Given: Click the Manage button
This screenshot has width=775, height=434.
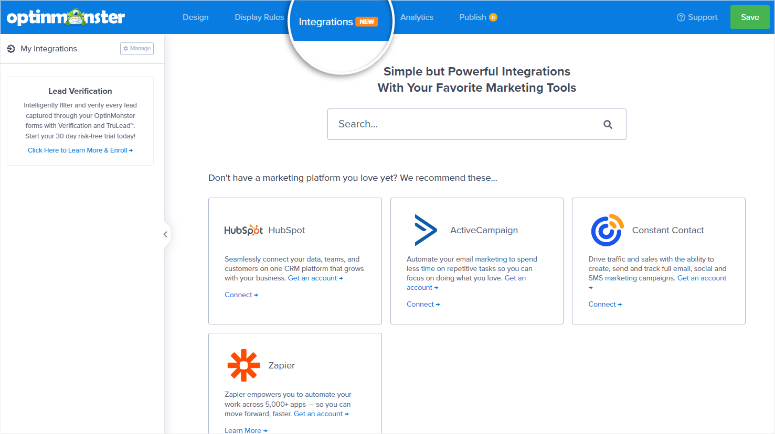Looking at the screenshot, I should [x=137, y=48].
